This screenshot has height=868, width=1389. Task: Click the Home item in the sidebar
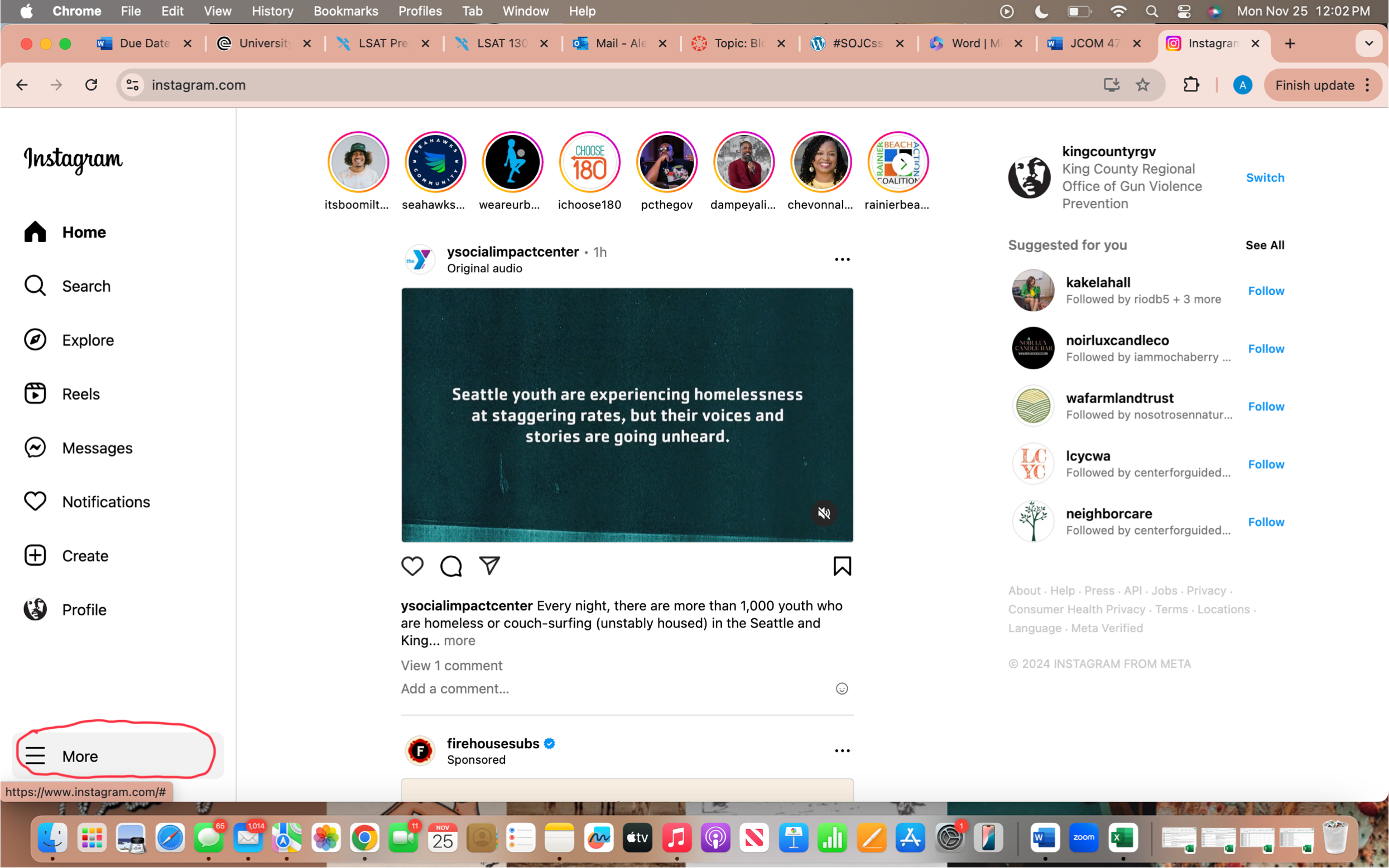coord(65,232)
